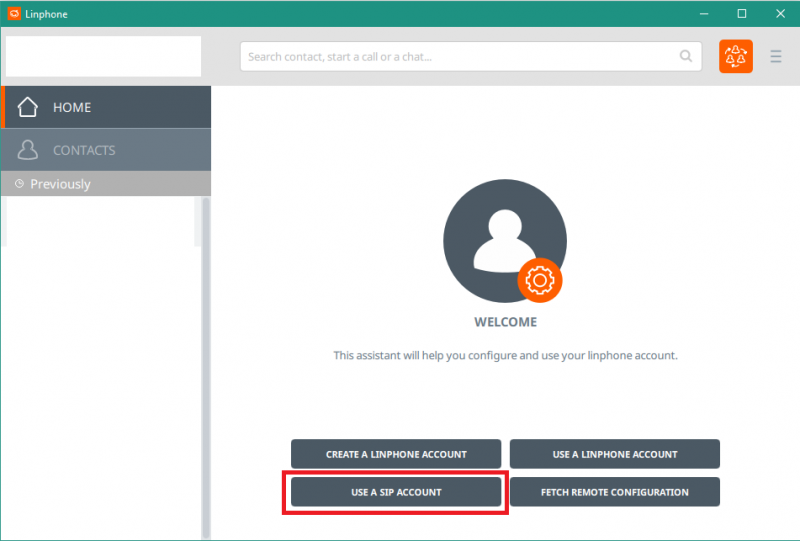Click the Contacts person icon
800x541 pixels.
pos(28,150)
